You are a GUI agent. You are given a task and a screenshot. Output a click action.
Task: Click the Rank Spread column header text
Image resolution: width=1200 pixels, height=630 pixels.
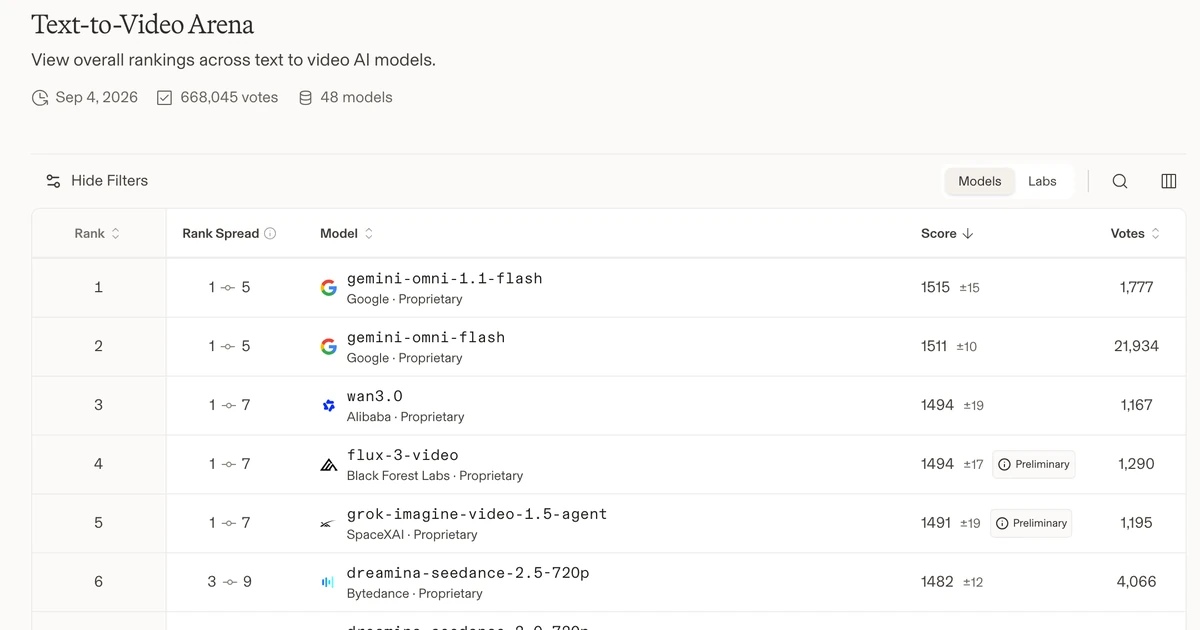coord(220,233)
